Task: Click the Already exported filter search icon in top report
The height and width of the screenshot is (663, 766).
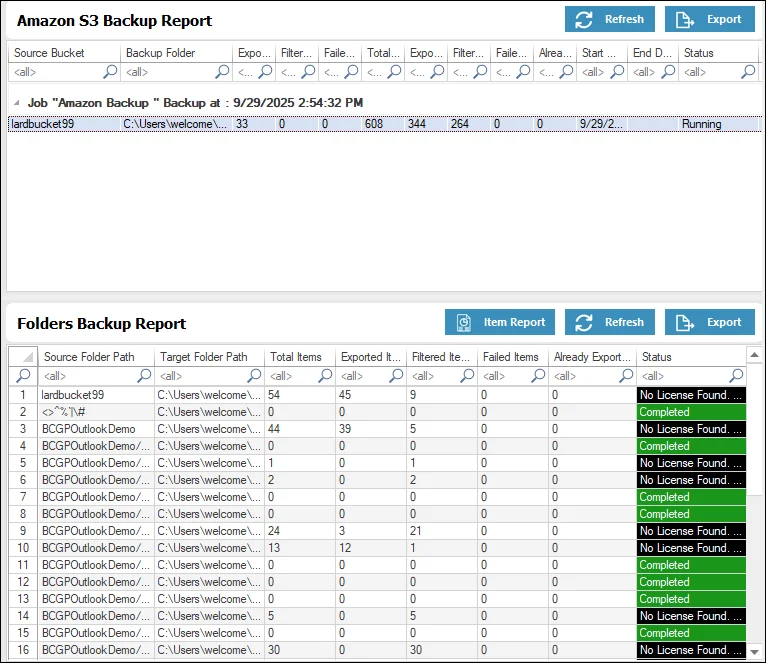Action: pos(567,72)
